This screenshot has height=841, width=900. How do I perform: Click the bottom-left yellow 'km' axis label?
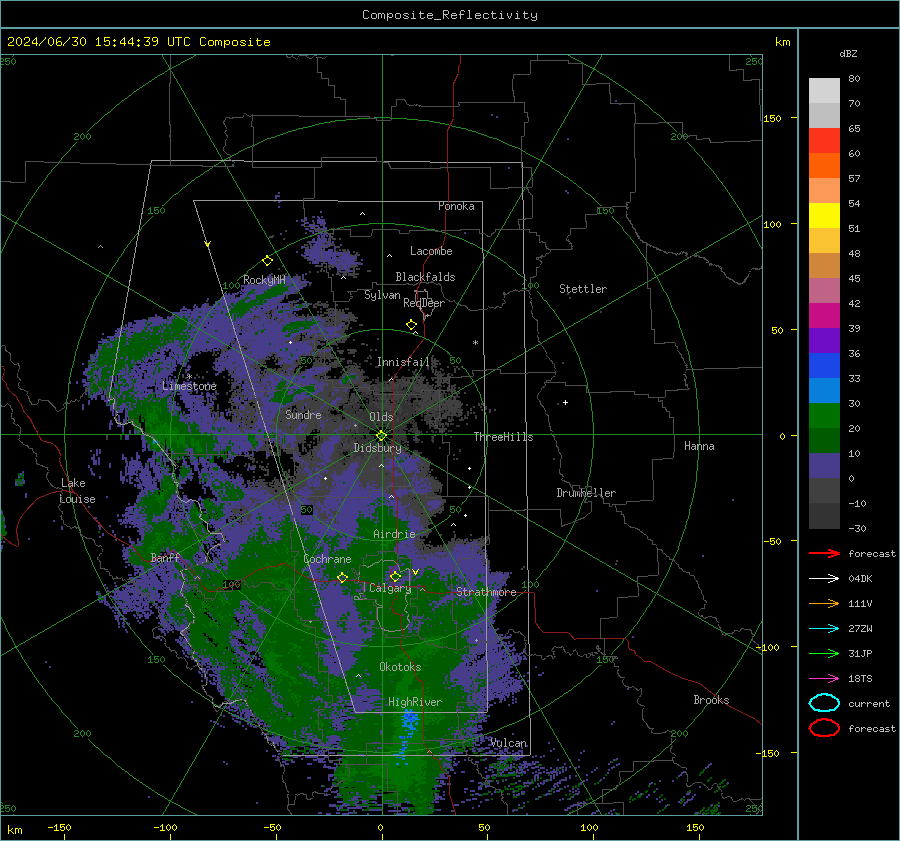tap(14, 830)
